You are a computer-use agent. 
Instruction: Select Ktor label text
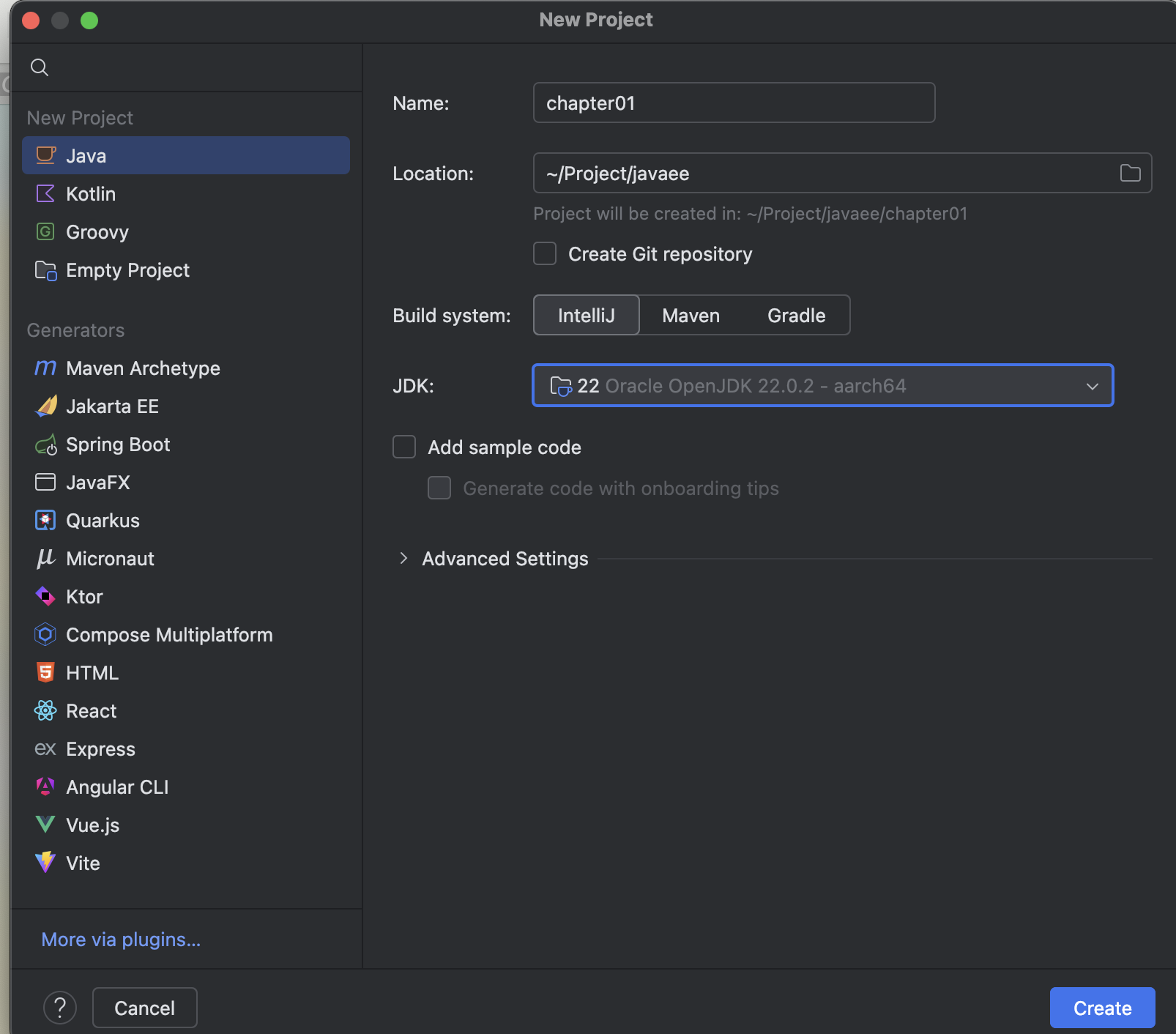point(84,596)
